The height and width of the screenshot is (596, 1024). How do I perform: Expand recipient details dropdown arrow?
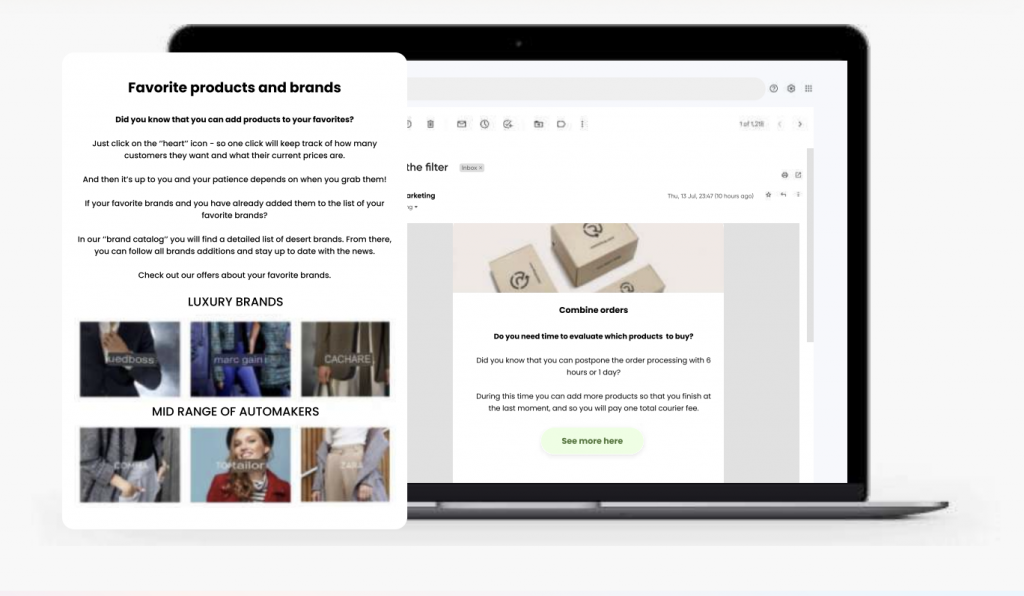[x=416, y=208]
